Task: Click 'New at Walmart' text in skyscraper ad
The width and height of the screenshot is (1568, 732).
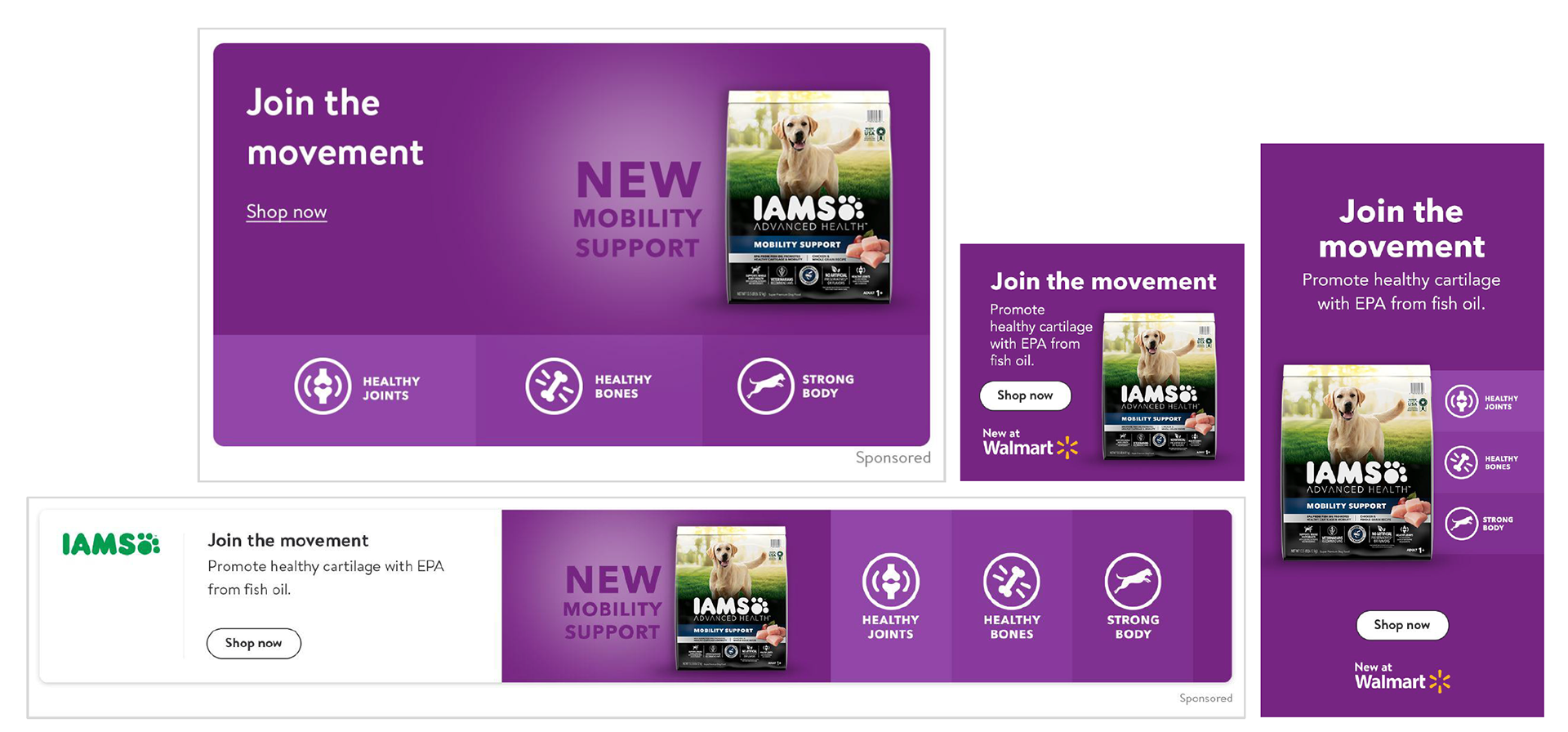Action: 1390,676
